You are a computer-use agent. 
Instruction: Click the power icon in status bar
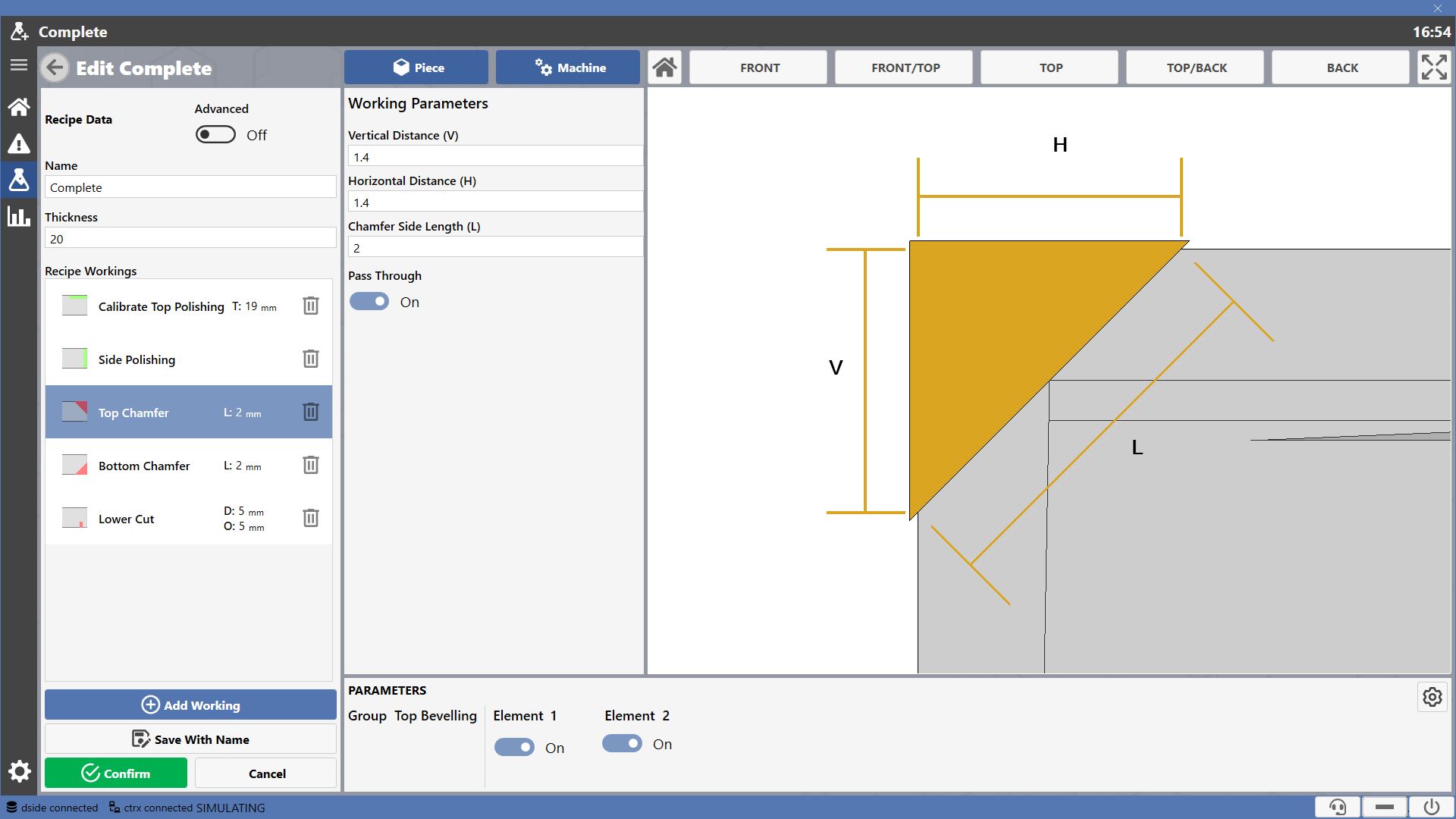[x=1432, y=807]
